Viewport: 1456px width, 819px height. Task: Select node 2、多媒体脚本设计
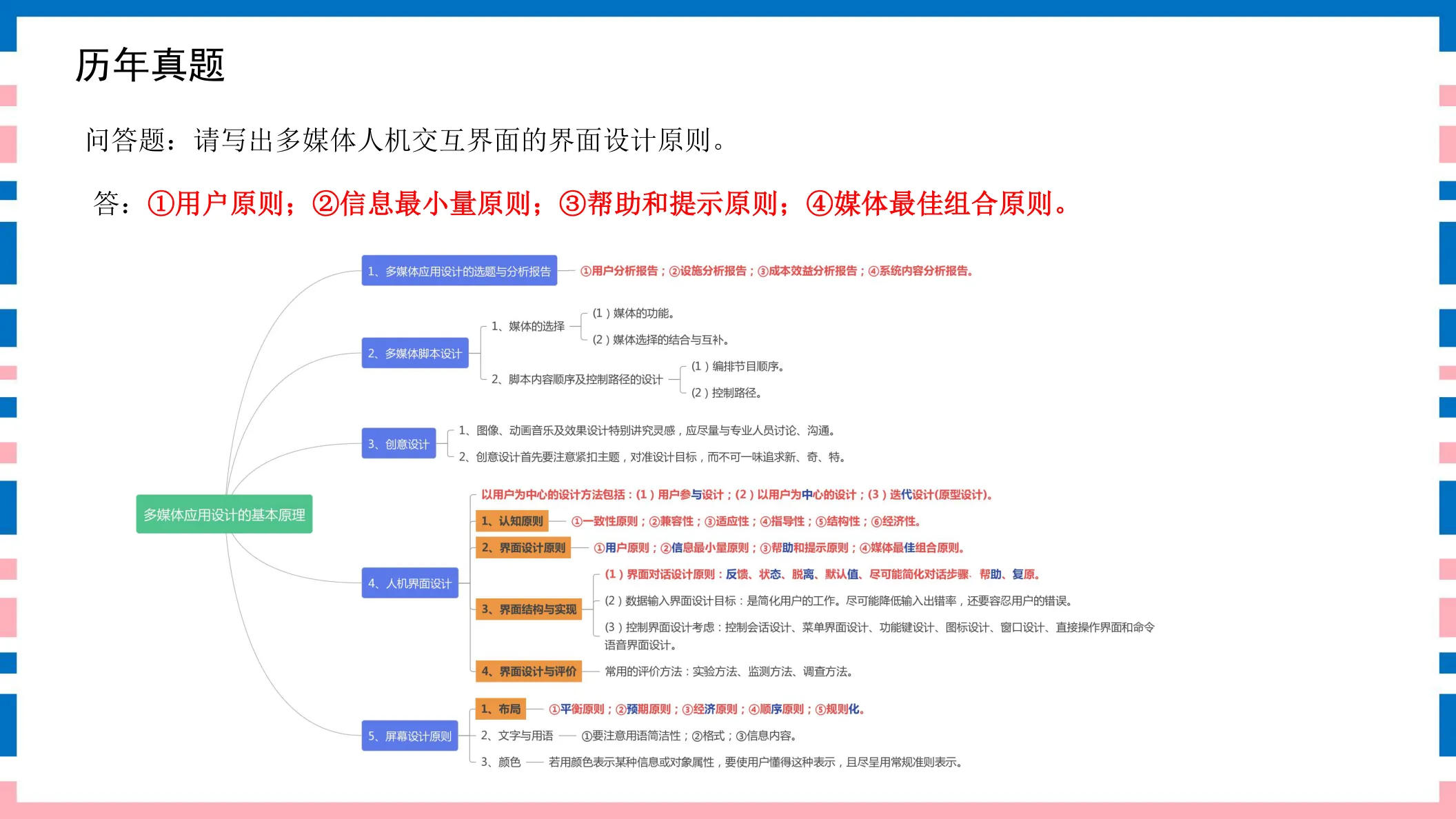pos(415,353)
